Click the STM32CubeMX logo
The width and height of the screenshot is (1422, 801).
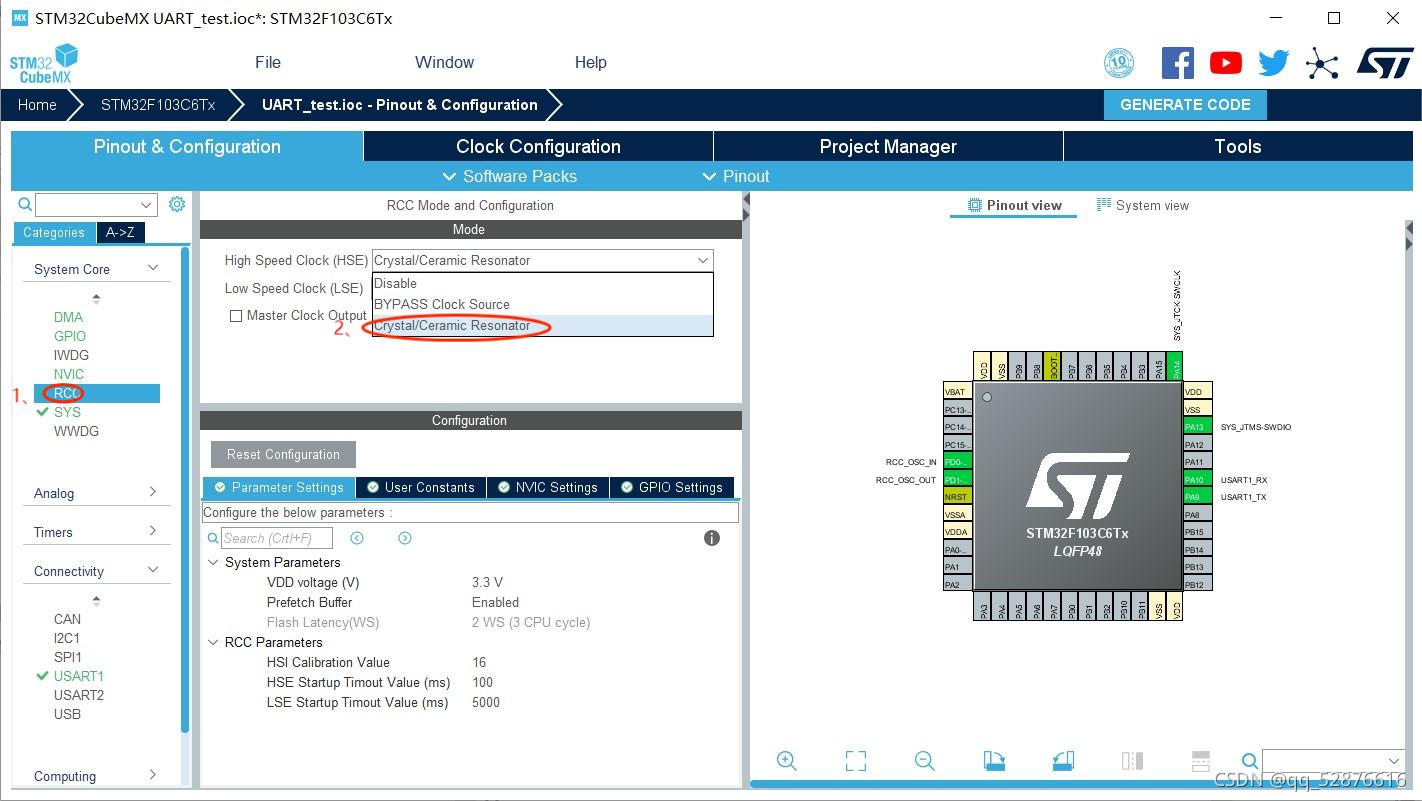click(43, 63)
